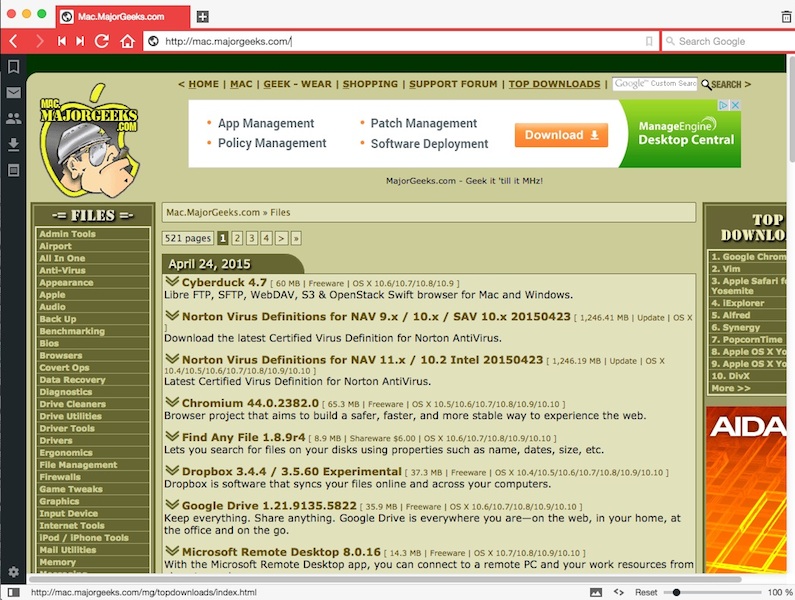The width and height of the screenshot is (795, 600).
Task: Open the Contacts panel in the sidebar
Action: click(13, 119)
